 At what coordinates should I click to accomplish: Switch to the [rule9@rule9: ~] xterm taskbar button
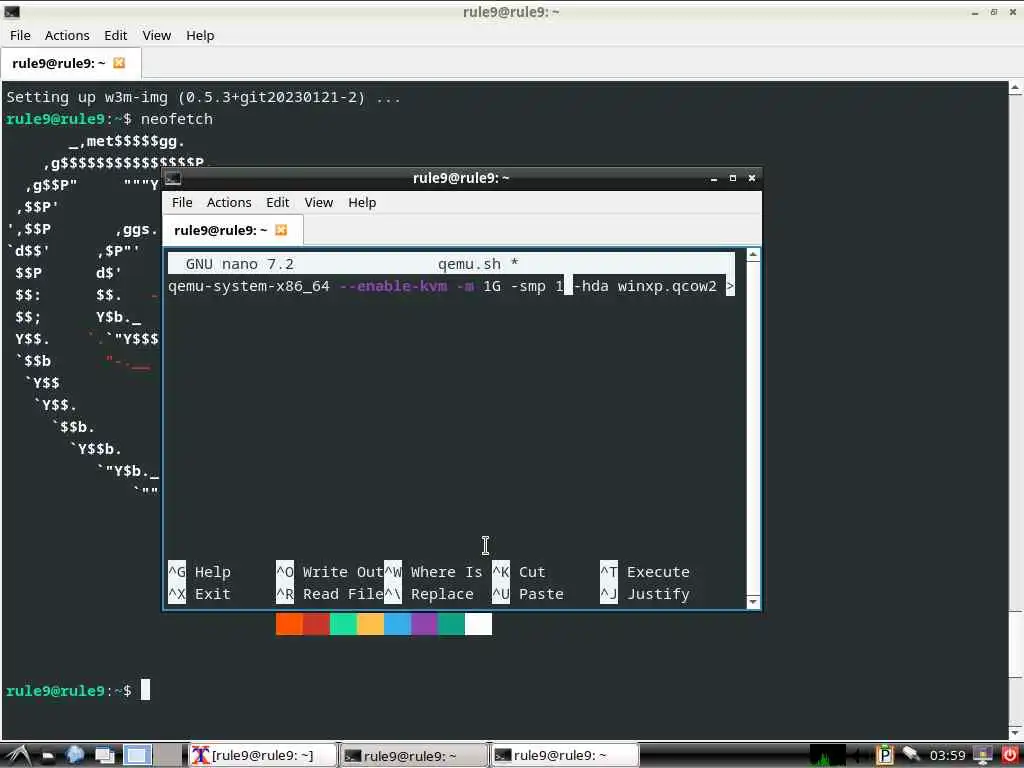263,756
